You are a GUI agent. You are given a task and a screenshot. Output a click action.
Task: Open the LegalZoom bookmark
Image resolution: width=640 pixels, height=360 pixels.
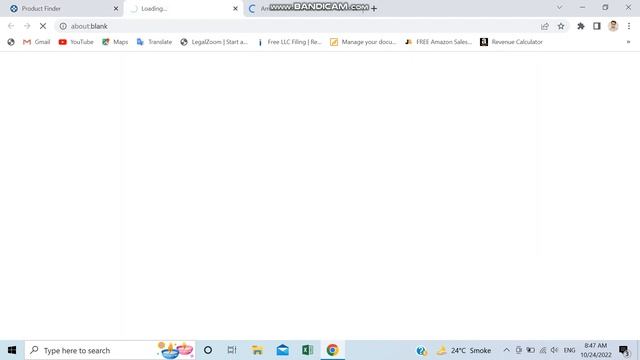point(214,42)
